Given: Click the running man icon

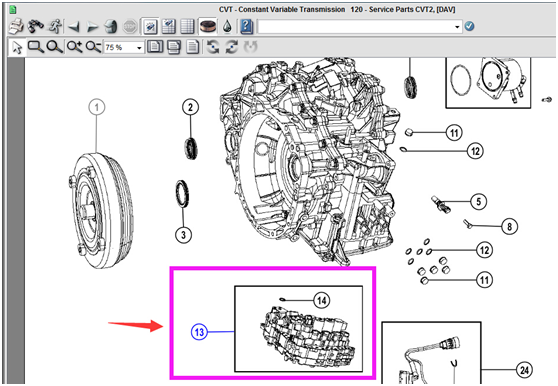Looking at the screenshot, I should click(55, 26).
